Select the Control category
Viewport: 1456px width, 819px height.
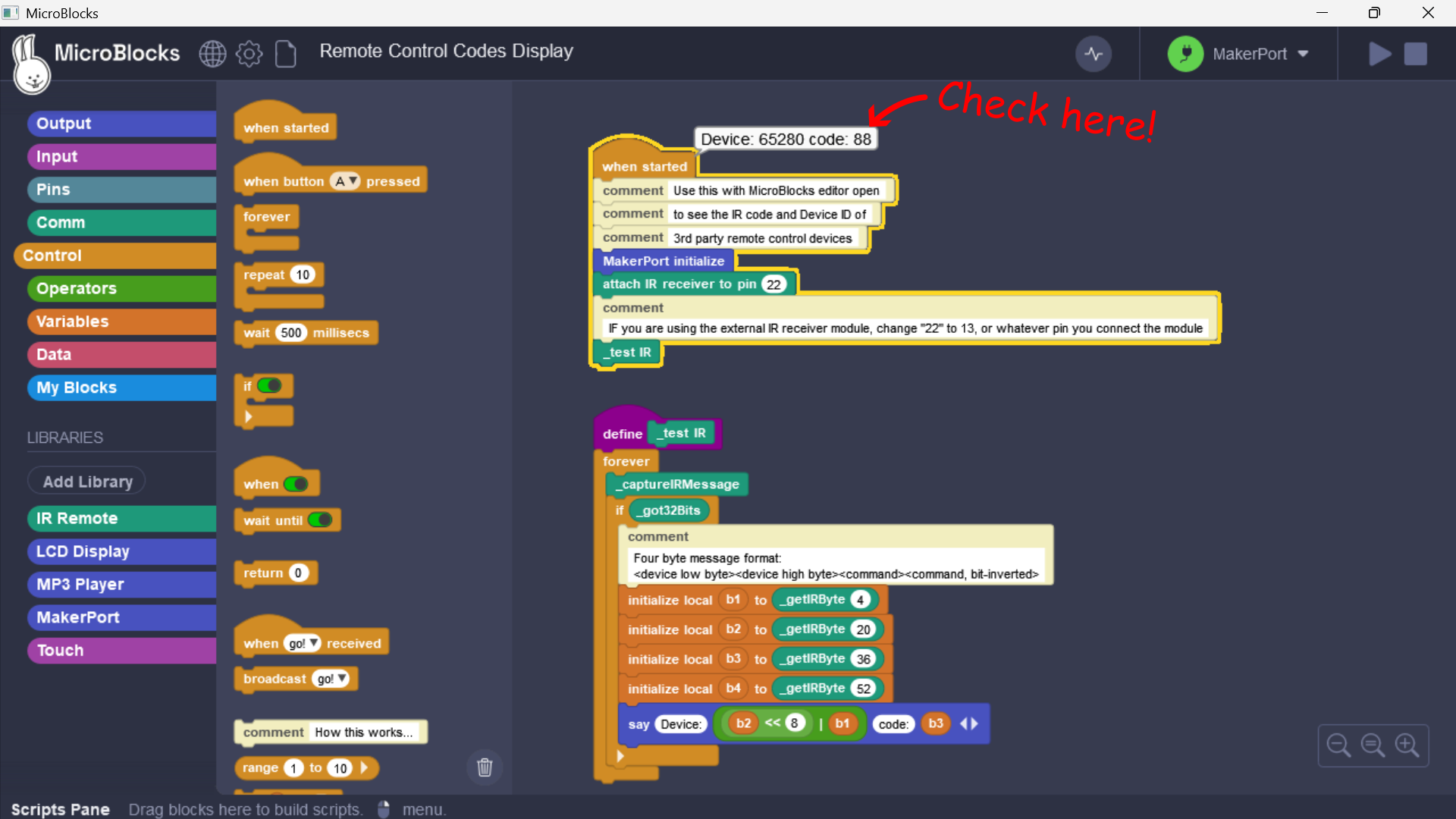[x=115, y=256]
